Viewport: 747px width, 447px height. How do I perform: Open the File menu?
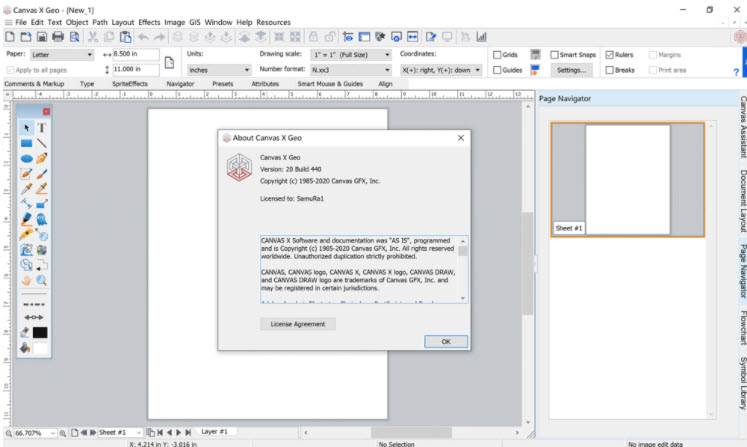pyautogui.click(x=21, y=22)
